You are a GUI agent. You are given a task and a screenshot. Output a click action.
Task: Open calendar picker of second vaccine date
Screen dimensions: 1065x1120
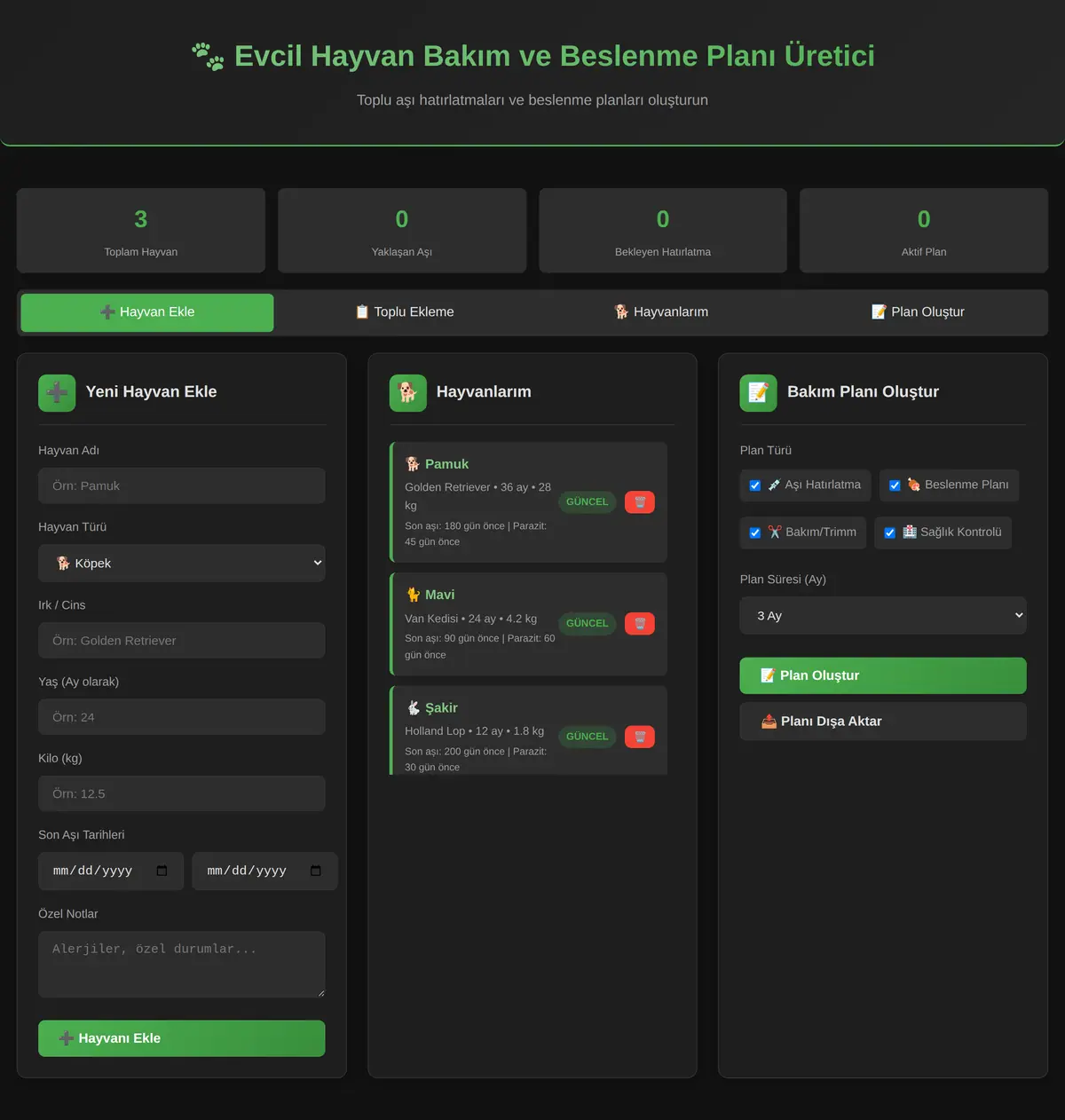click(316, 871)
